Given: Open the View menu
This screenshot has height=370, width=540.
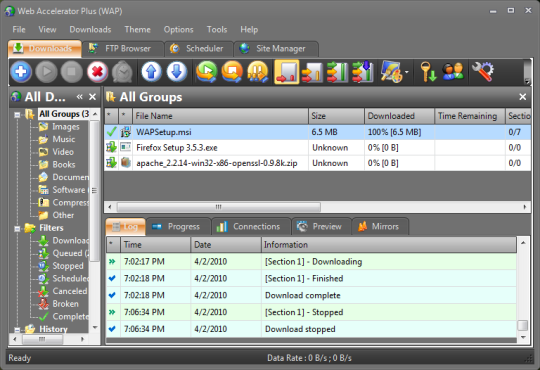Looking at the screenshot, I should [47, 30].
